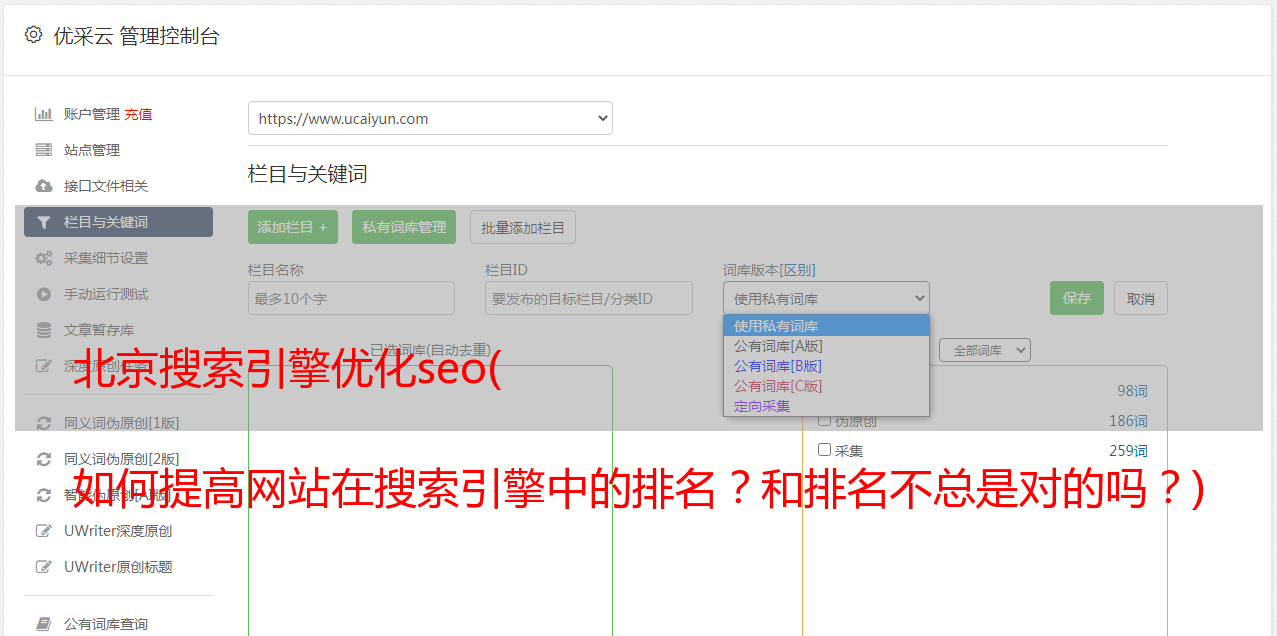Click the refresh icon beside 同义词伪原创[2版]
The height and width of the screenshot is (636, 1277).
[x=43, y=459]
